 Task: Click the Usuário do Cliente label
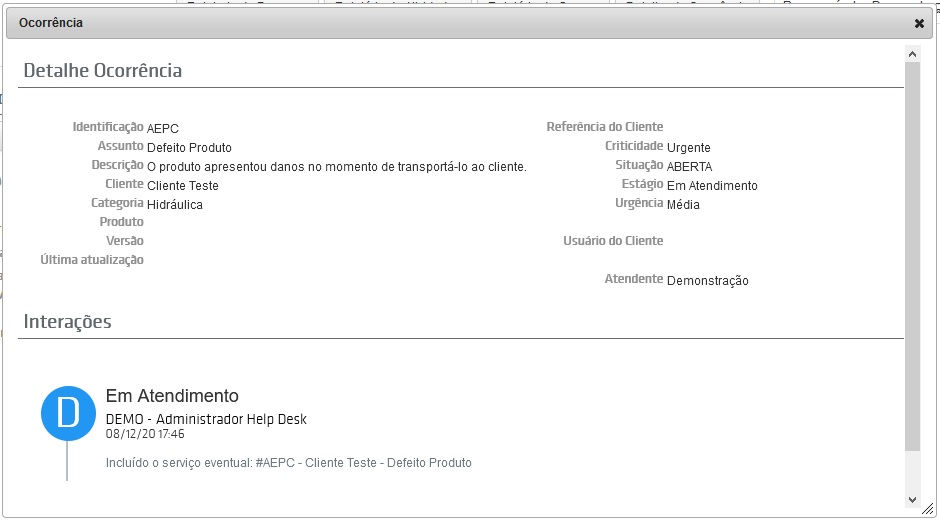point(613,241)
